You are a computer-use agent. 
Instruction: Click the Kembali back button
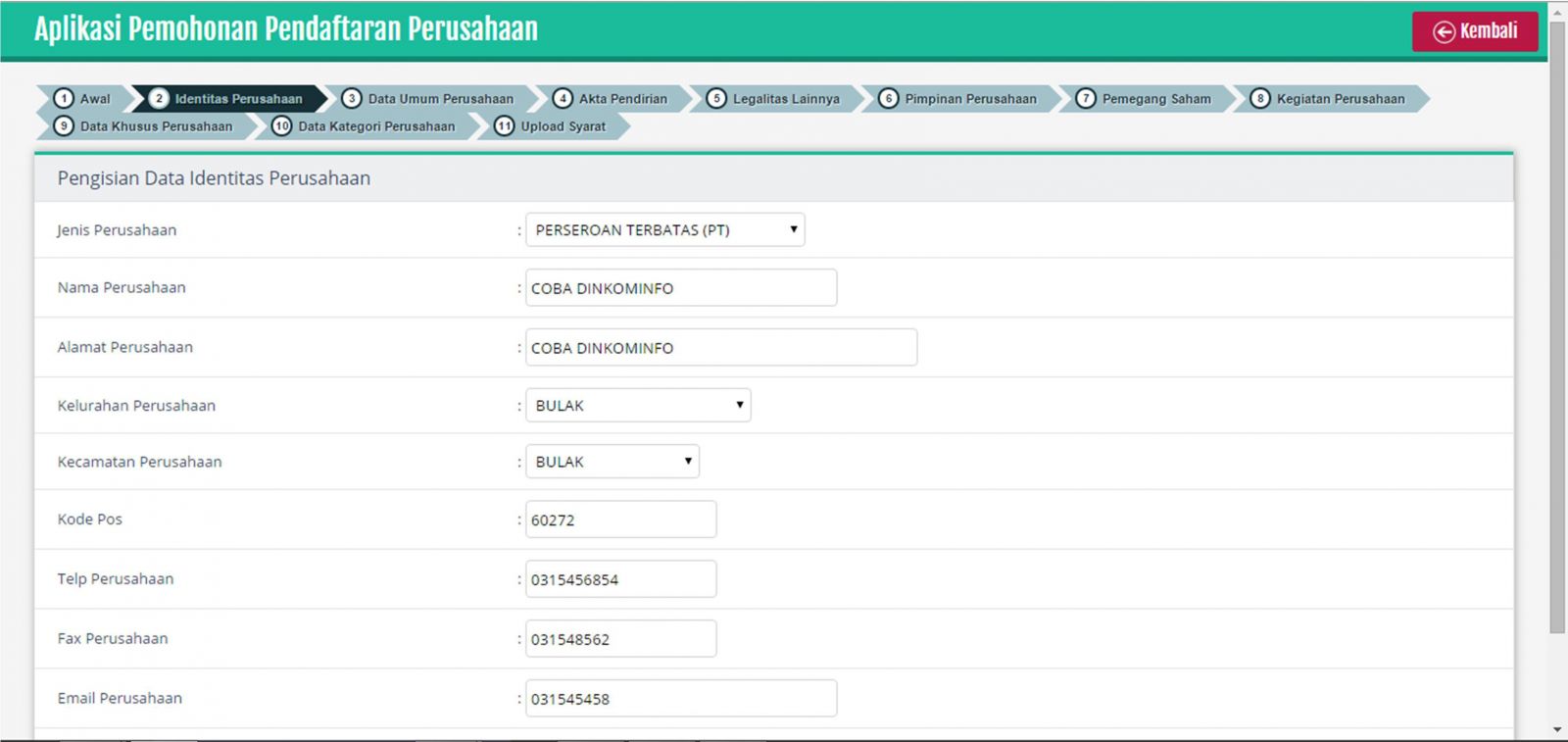[x=1474, y=31]
